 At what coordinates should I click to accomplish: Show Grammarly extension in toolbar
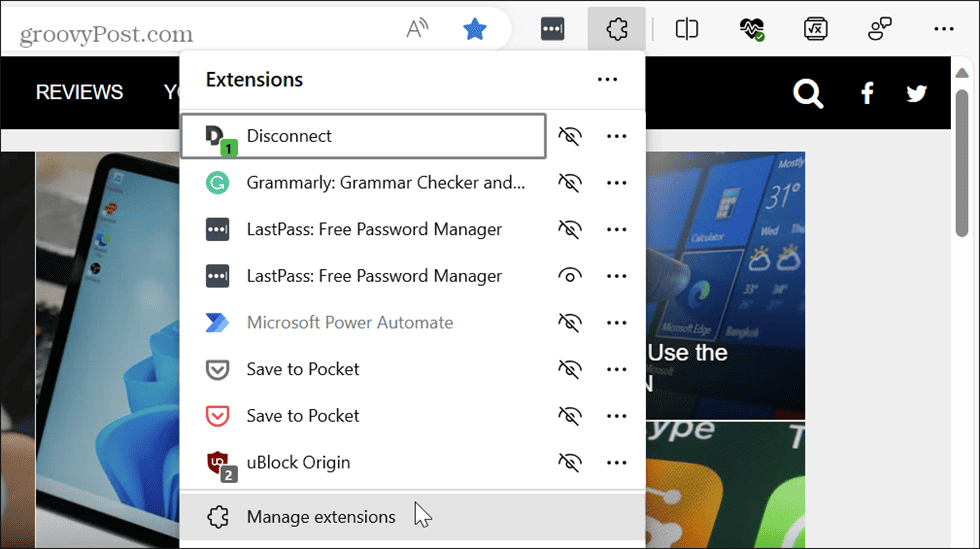(569, 183)
